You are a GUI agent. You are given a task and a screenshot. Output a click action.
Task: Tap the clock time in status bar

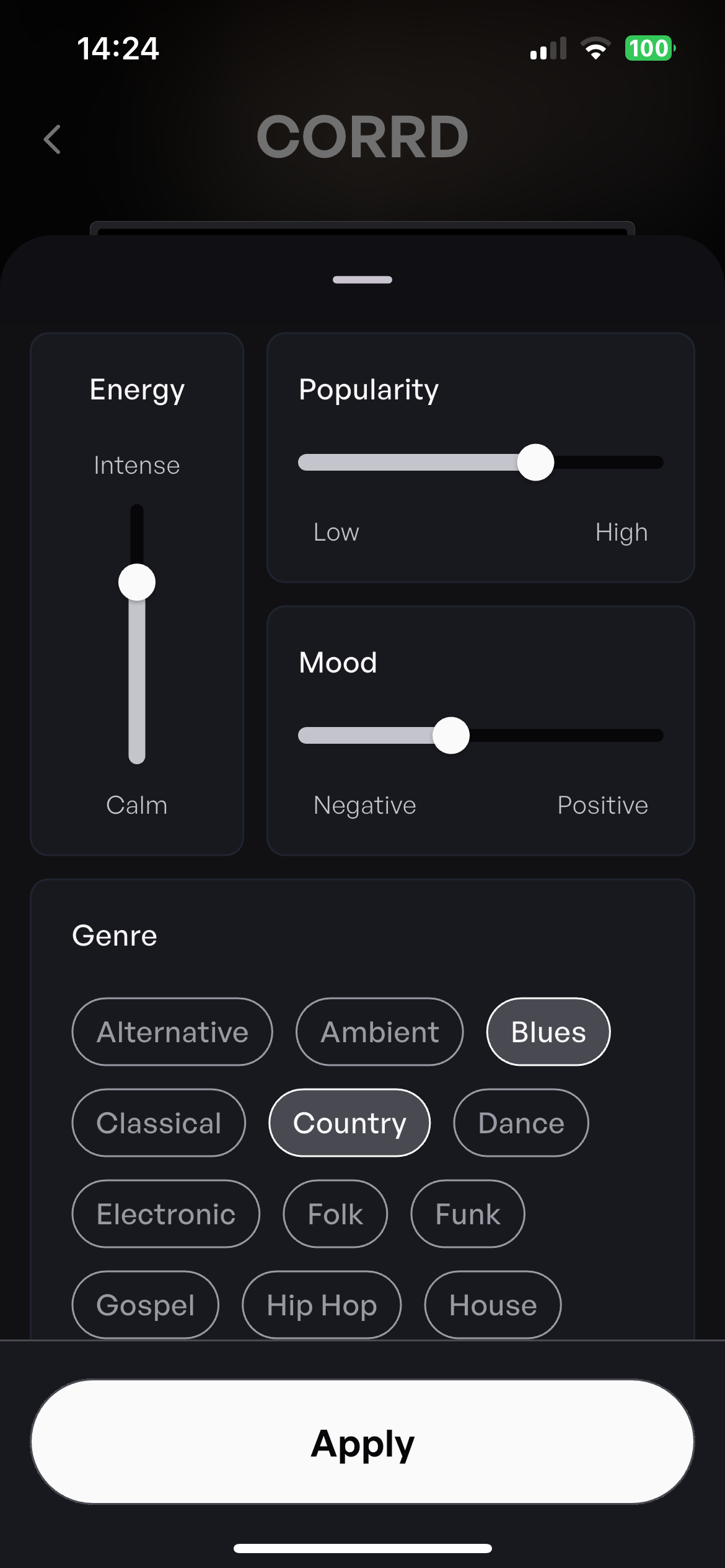[118, 48]
